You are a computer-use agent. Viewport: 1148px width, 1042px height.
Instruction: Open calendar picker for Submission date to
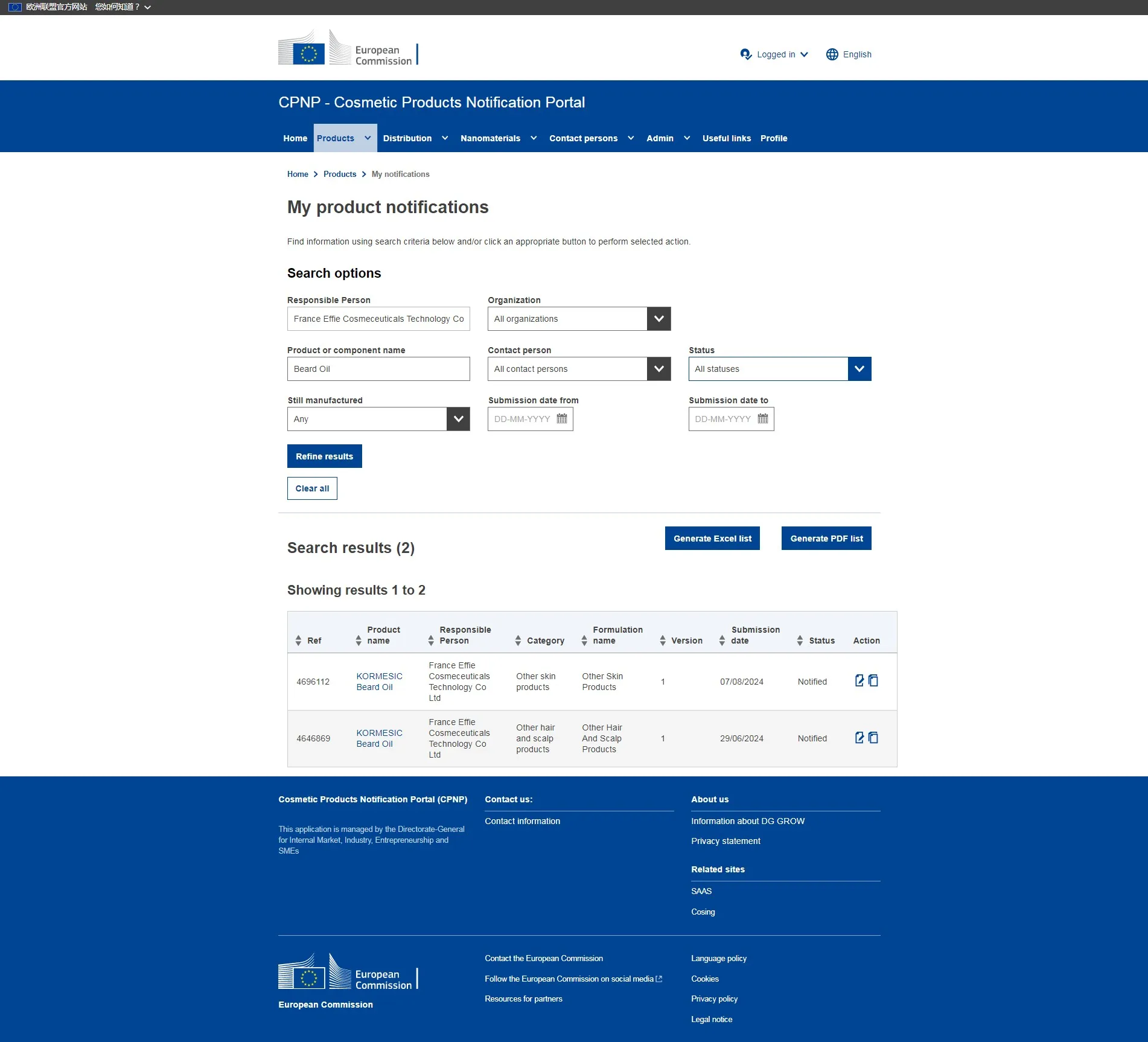(763, 419)
